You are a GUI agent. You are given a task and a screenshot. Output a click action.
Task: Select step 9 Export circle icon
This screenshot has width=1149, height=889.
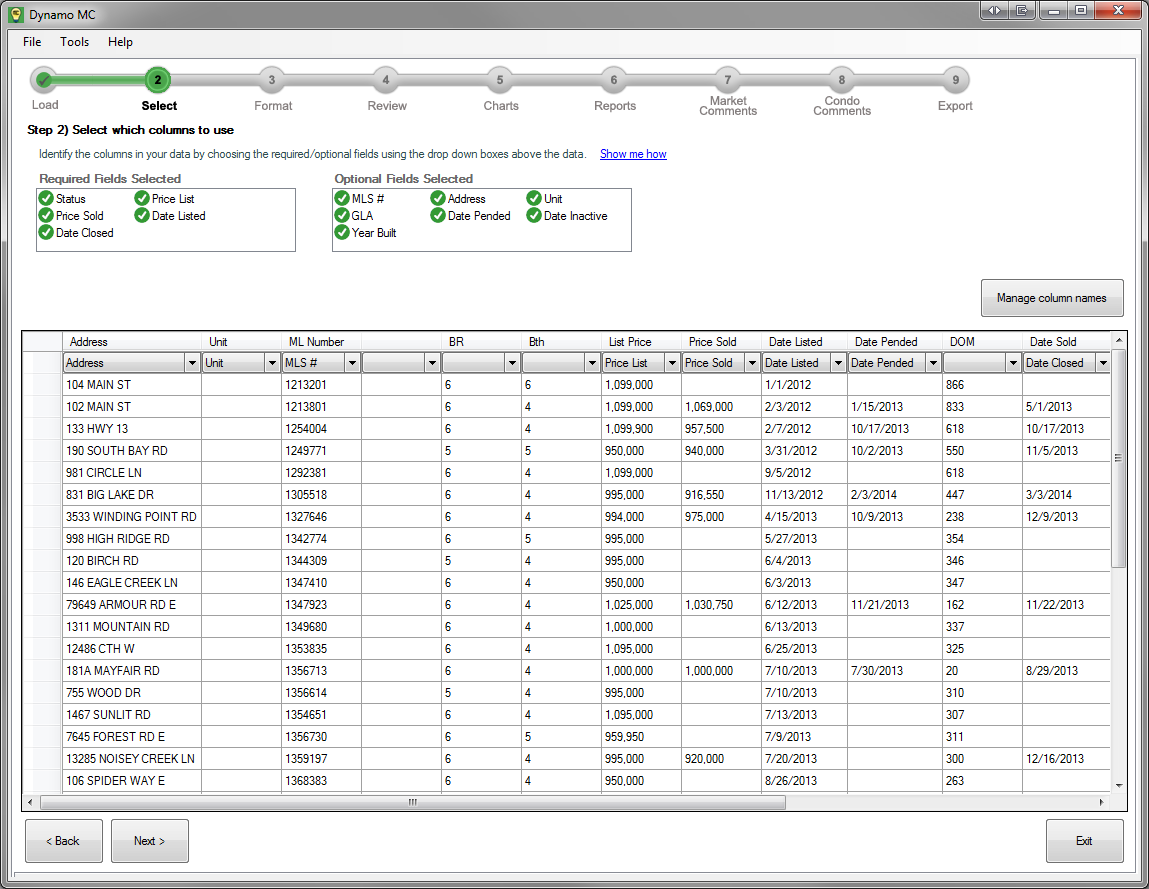tap(956, 80)
